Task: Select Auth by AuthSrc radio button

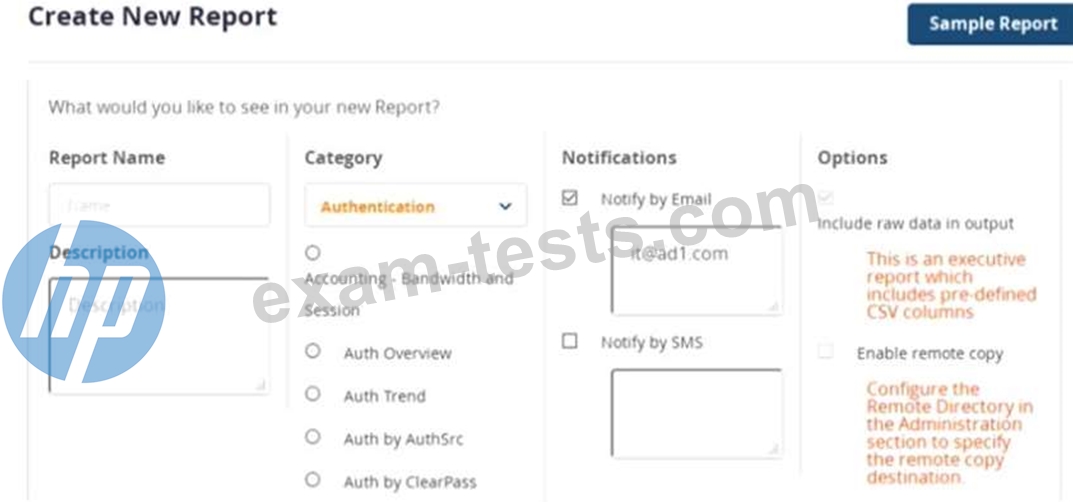Action: point(313,436)
